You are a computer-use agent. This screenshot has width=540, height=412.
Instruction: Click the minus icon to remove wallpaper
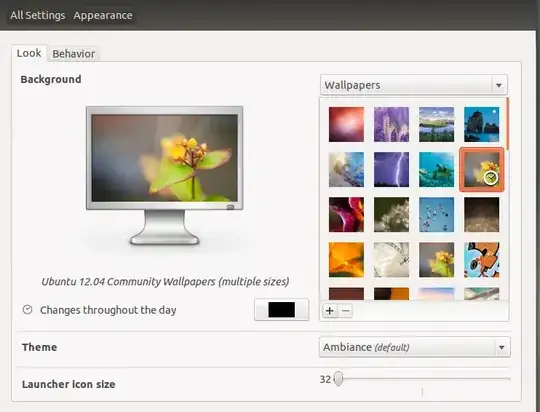[346, 311]
